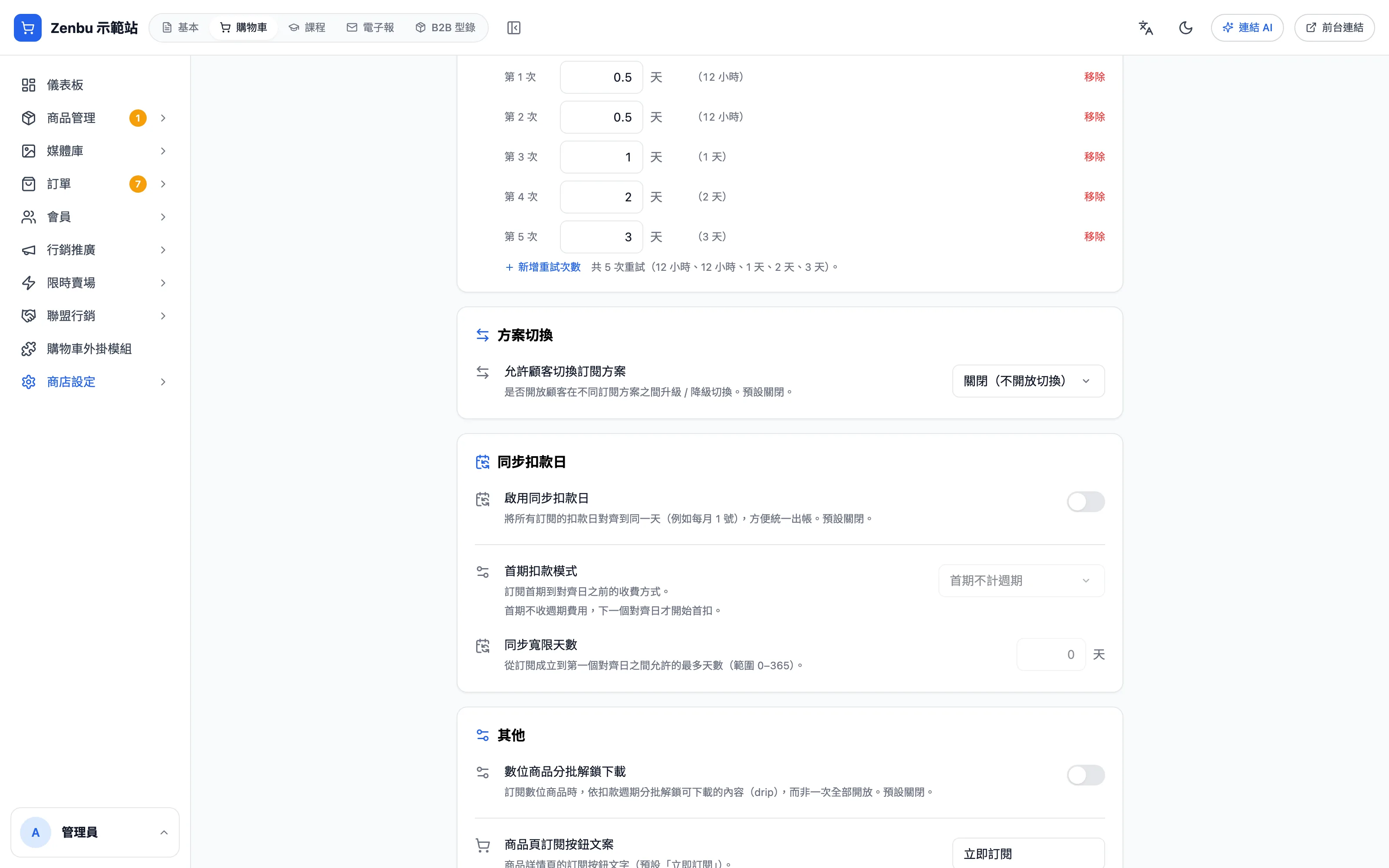Open 允許顧客切換訂閱方案 dropdown
The image size is (1389, 868).
[1028, 381]
